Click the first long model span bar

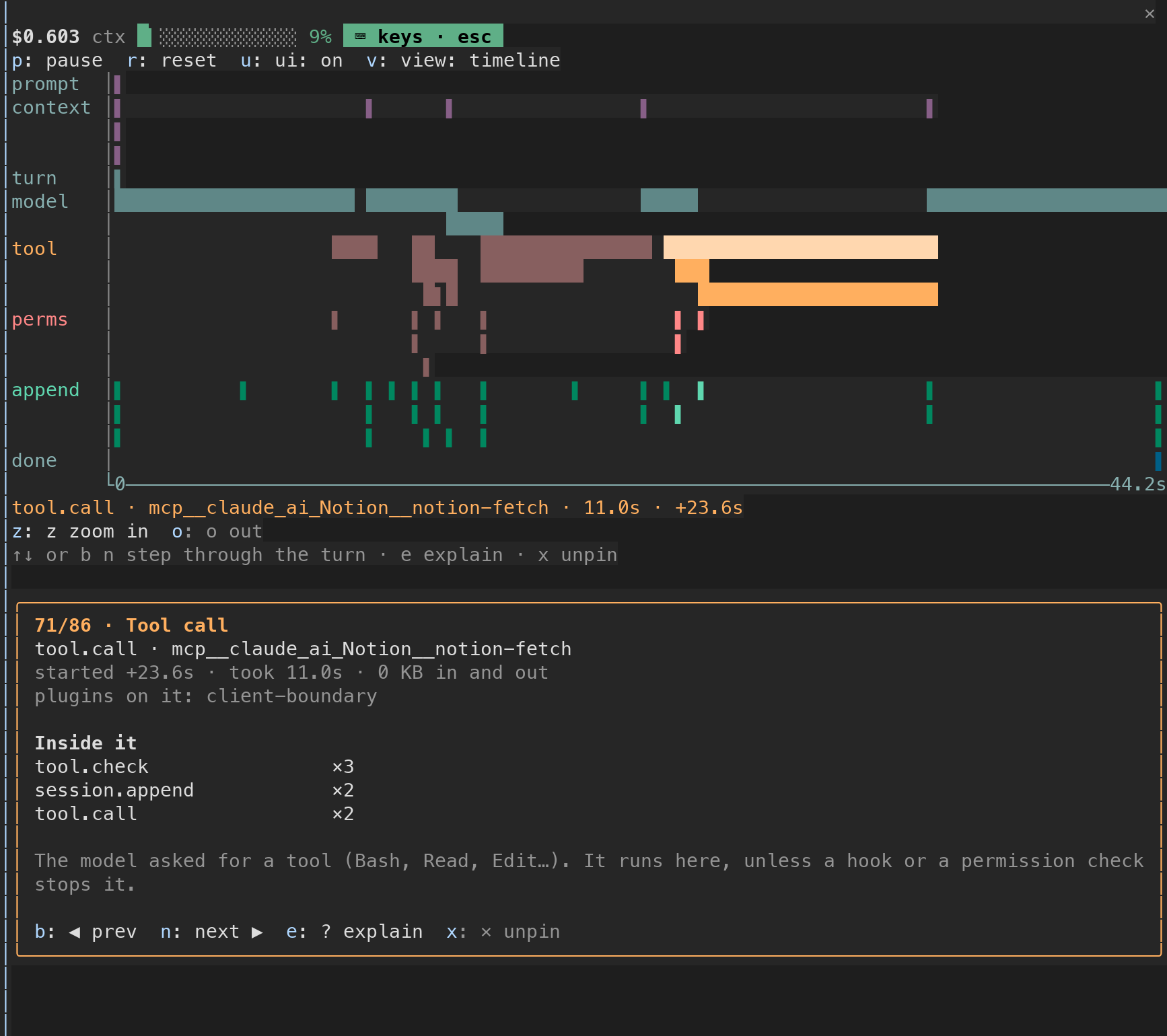point(234,200)
